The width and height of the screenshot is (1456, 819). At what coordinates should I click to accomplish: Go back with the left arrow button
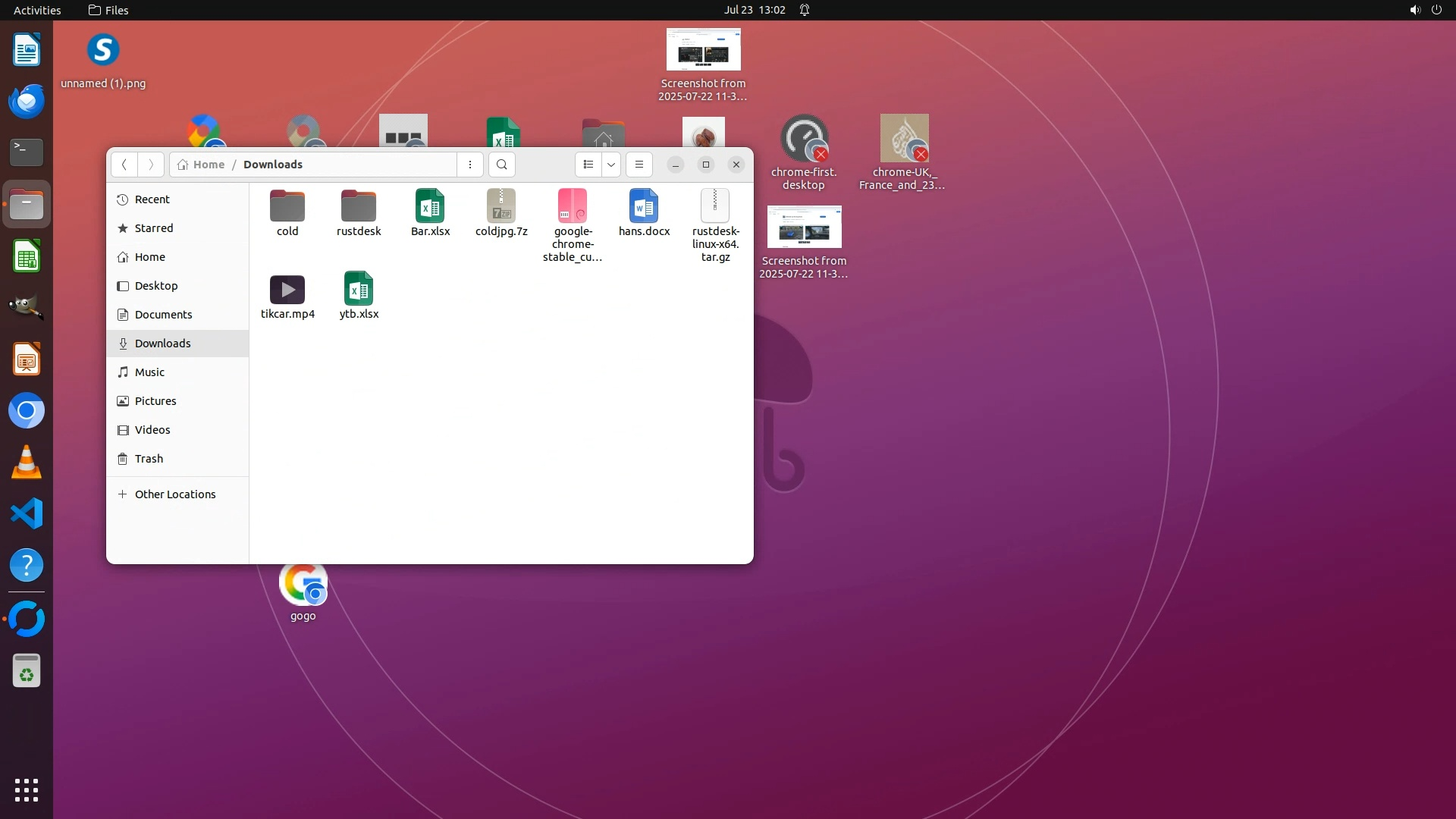click(x=124, y=165)
